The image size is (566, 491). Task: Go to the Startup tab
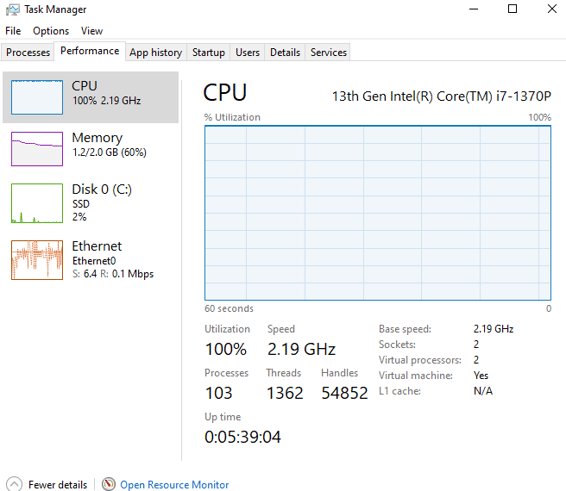click(x=208, y=52)
